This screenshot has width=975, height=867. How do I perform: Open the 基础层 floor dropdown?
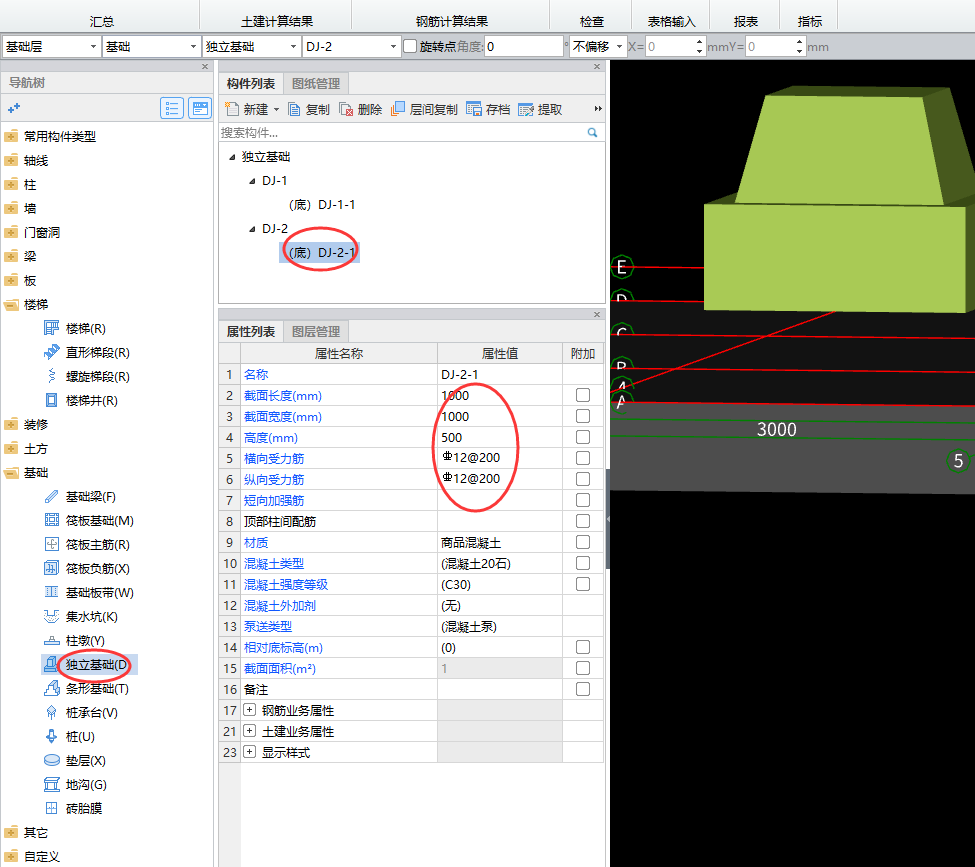[x=52, y=47]
